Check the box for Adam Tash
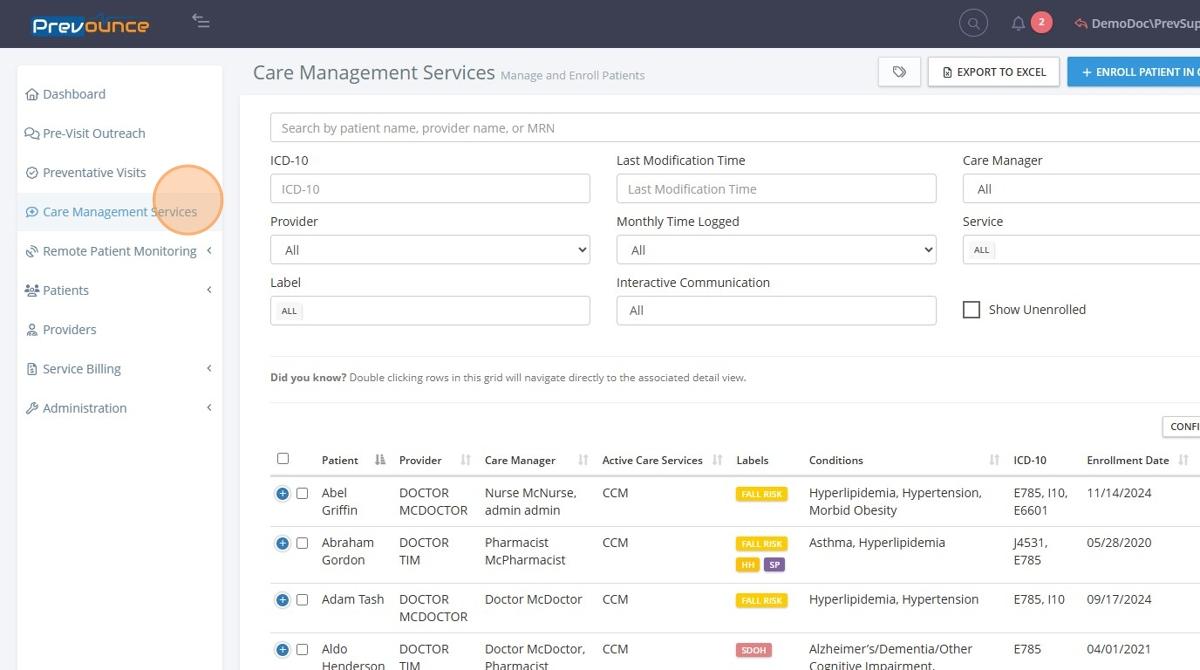Screen dimensions: 1200x670 (x=302, y=600)
